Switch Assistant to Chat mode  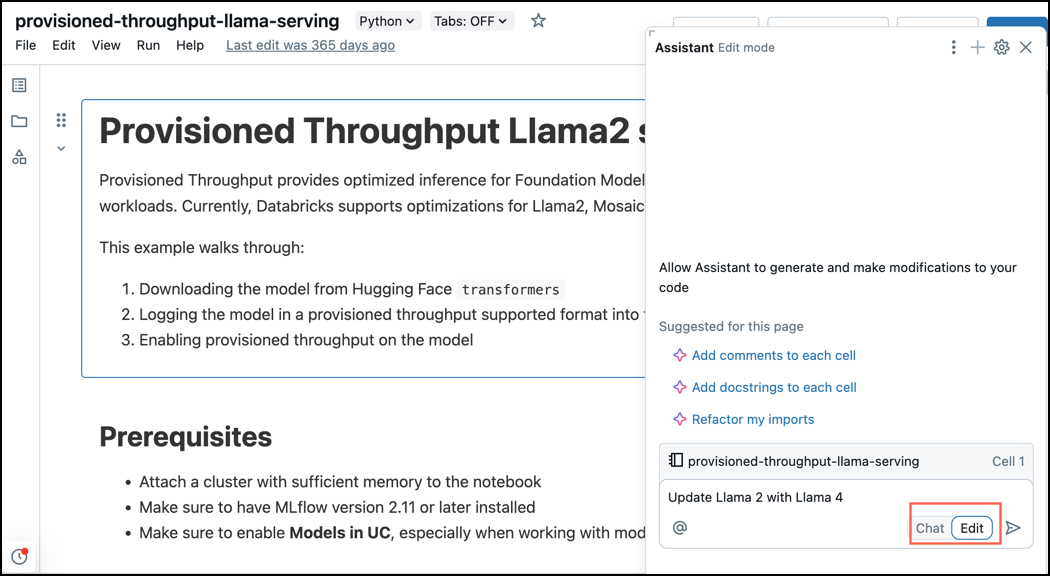929,528
